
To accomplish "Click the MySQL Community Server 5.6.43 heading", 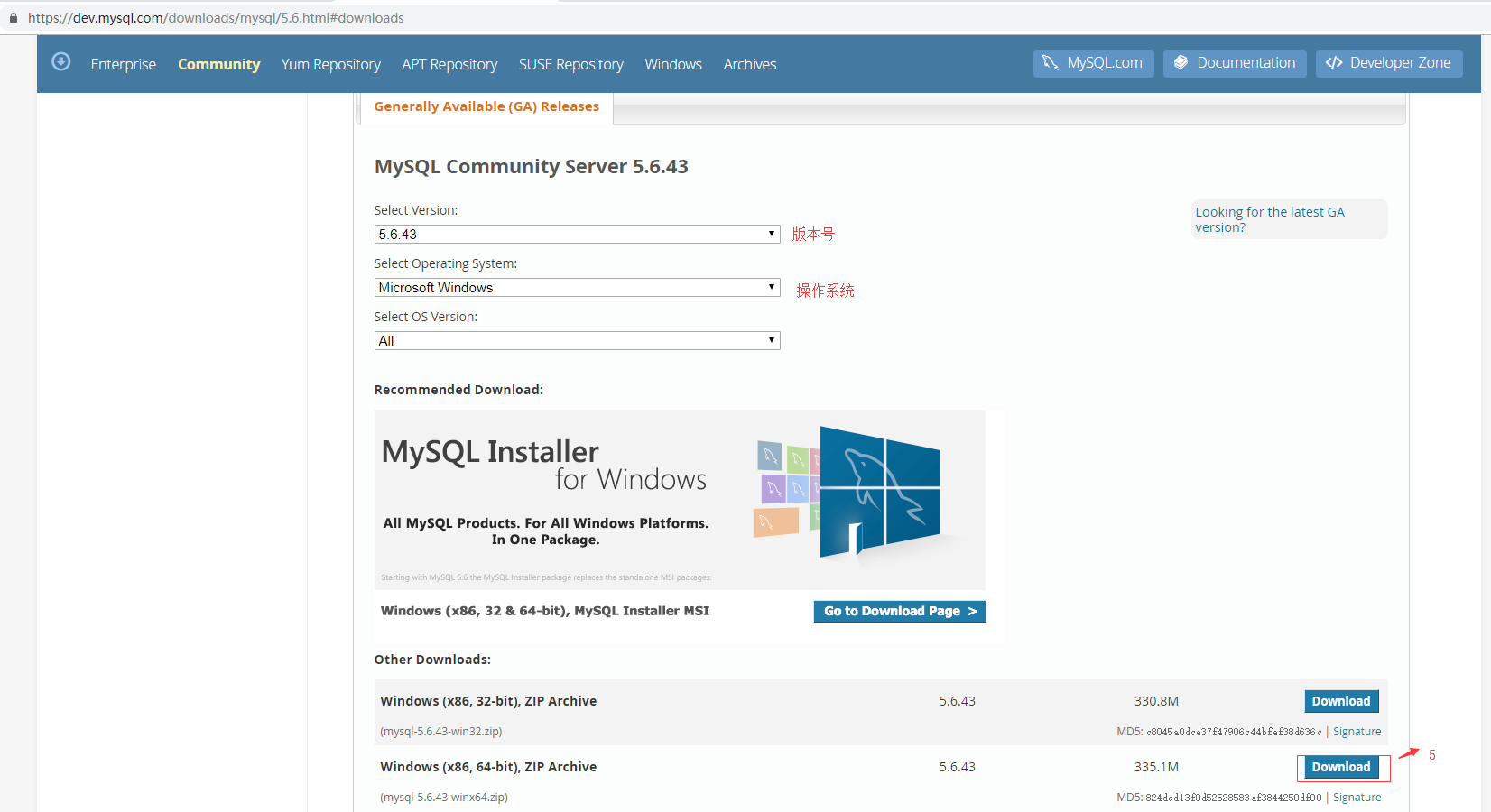I will 532,167.
